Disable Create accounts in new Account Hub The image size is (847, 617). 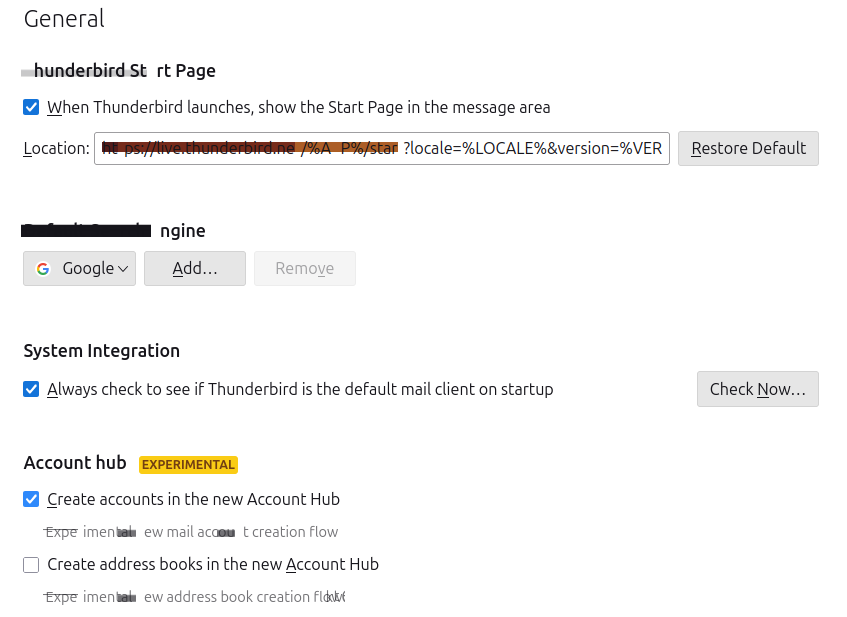pos(31,499)
